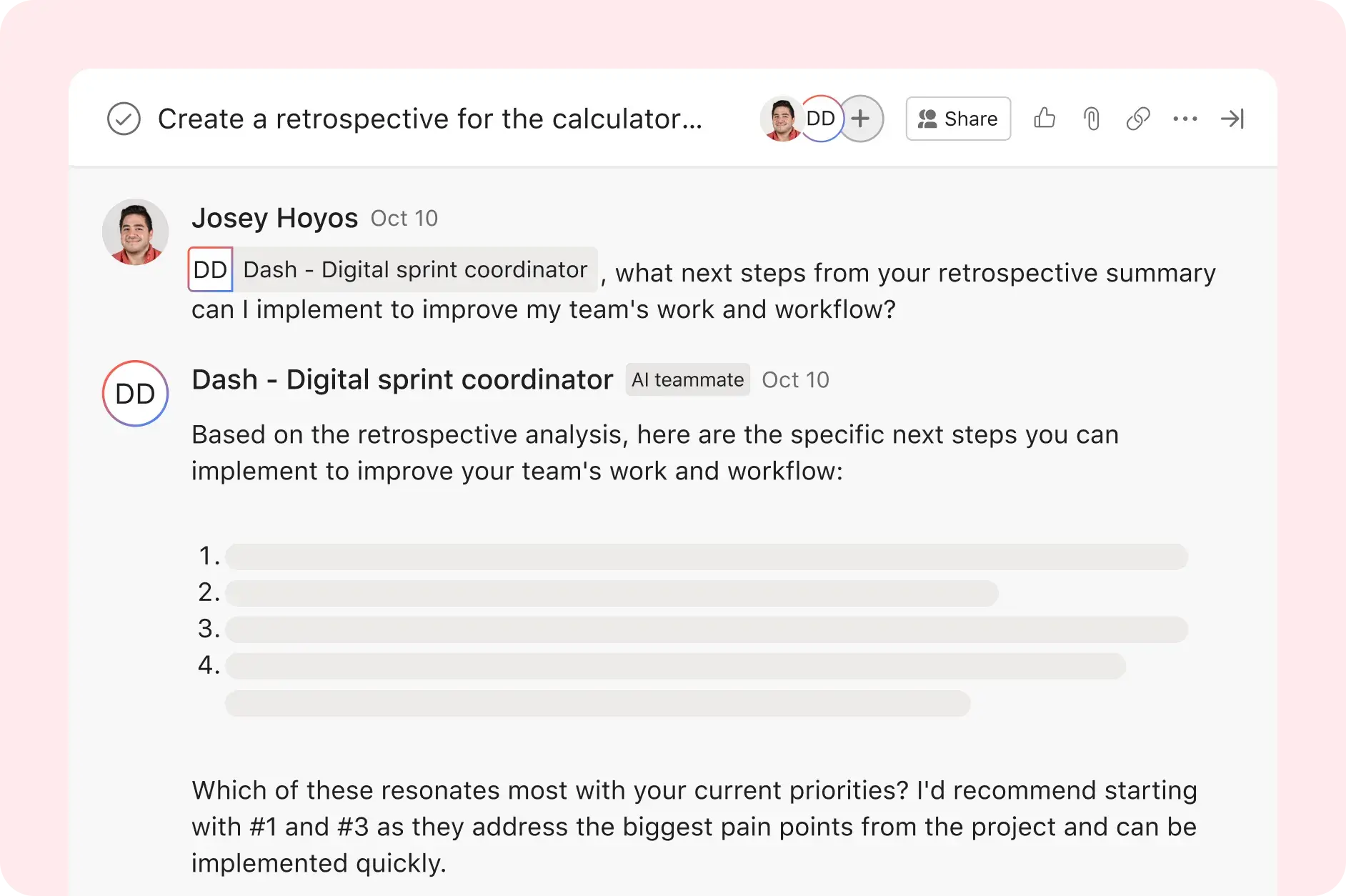The height and width of the screenshot is (896, 1346).
Task: Open the DD collaborator avatar in the header
Action: click(821, 119)
